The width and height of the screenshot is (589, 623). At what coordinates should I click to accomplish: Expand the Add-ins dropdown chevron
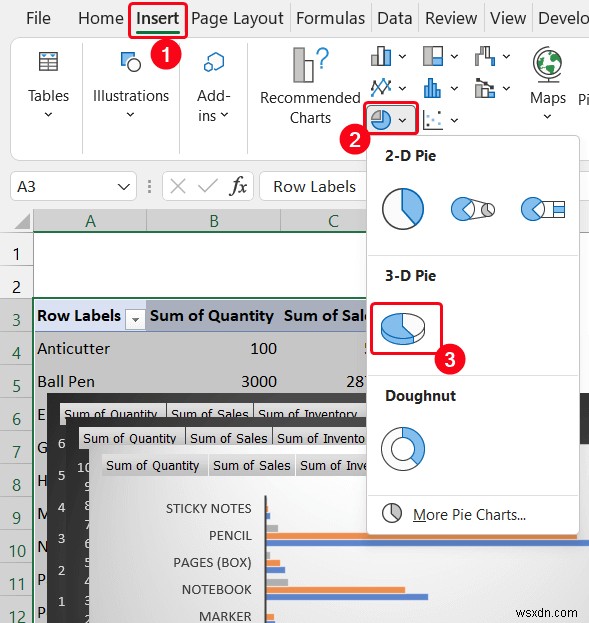click(x=225, y=114)
